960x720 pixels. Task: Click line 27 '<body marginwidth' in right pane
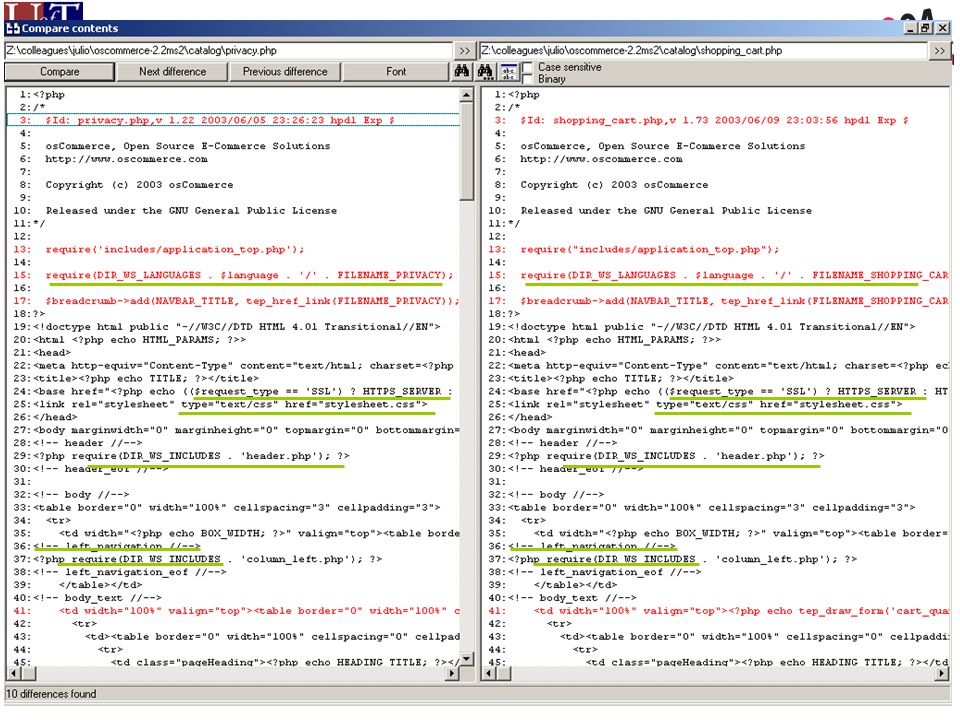[x=716, y=430]
